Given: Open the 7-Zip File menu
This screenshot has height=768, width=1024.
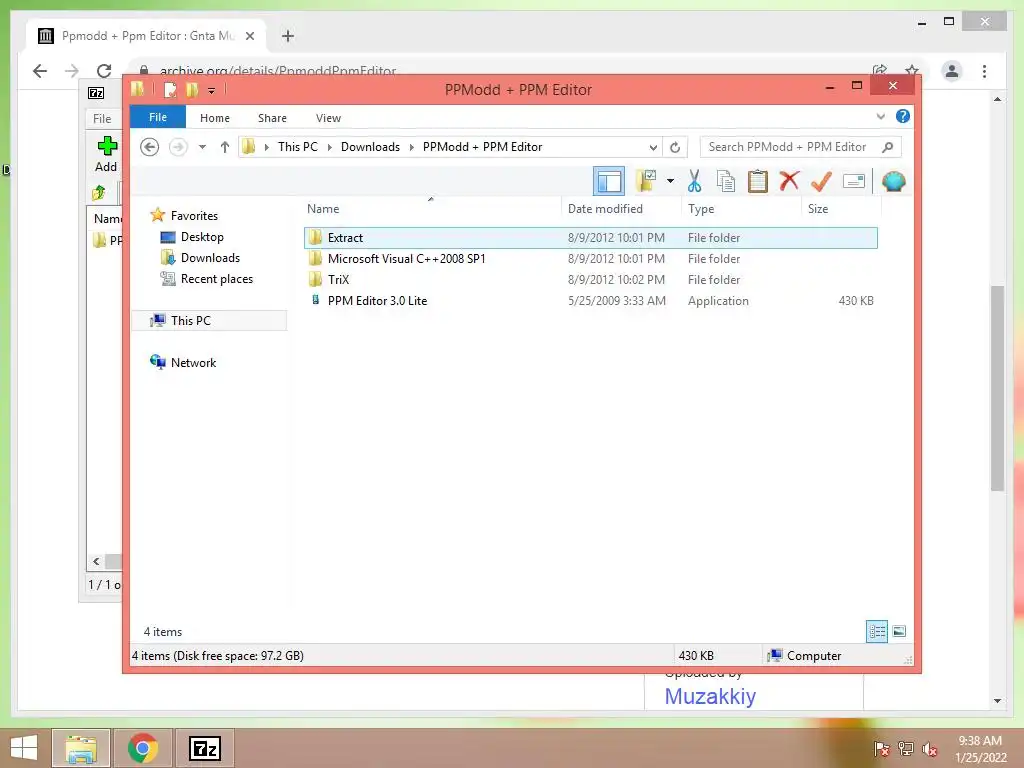Looking at the screenshot, I should click(102, 118).
